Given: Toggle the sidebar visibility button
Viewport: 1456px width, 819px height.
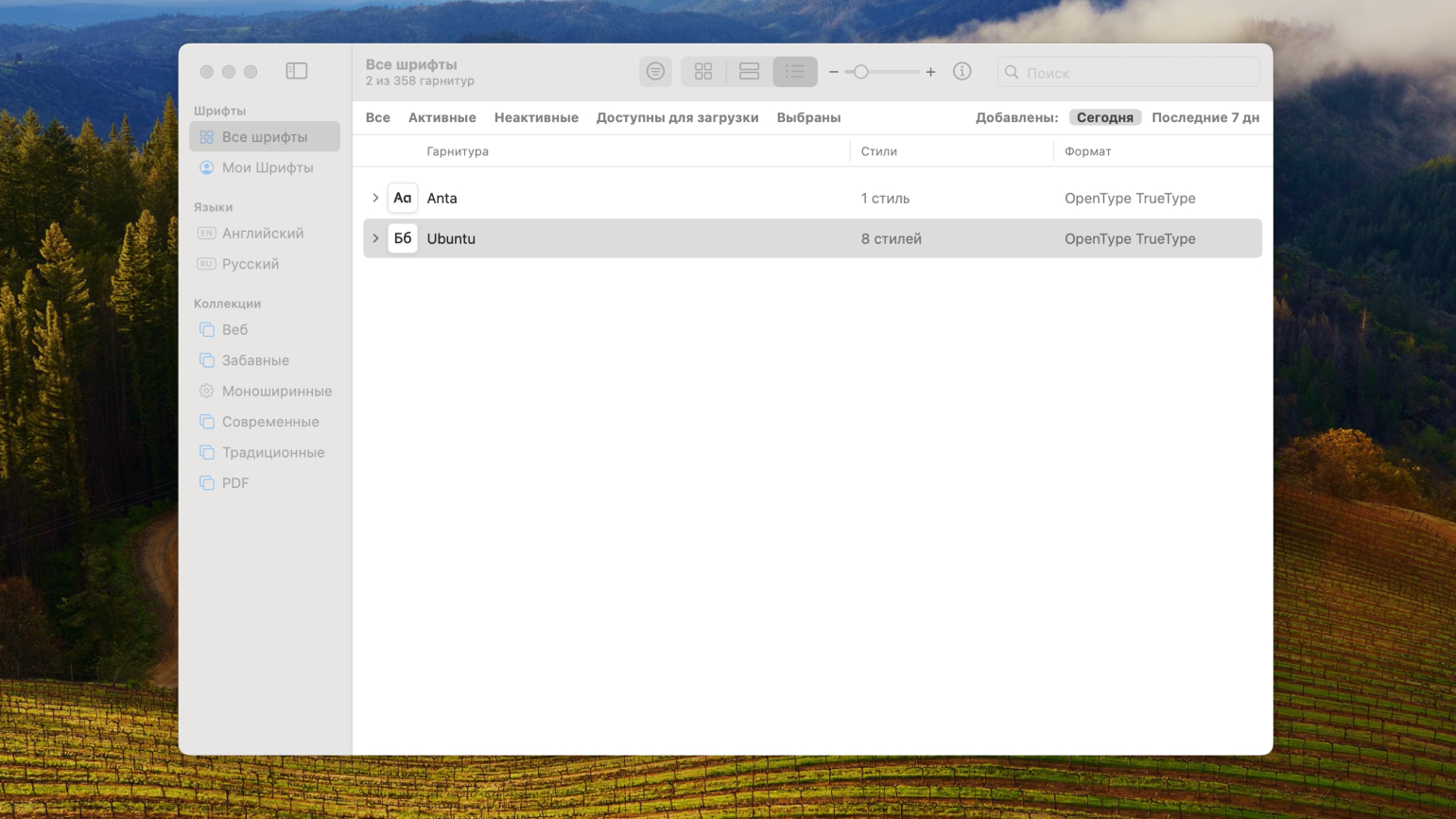Looking at the screenshot, I should (x=297, y=71).
